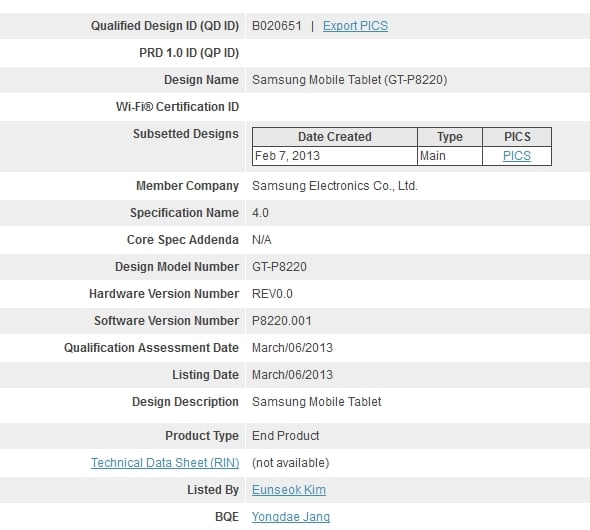Click Samsung Electronics Co., Ltd. company text
Viewport: 590px width, 530px height.
tap(335, 186)
